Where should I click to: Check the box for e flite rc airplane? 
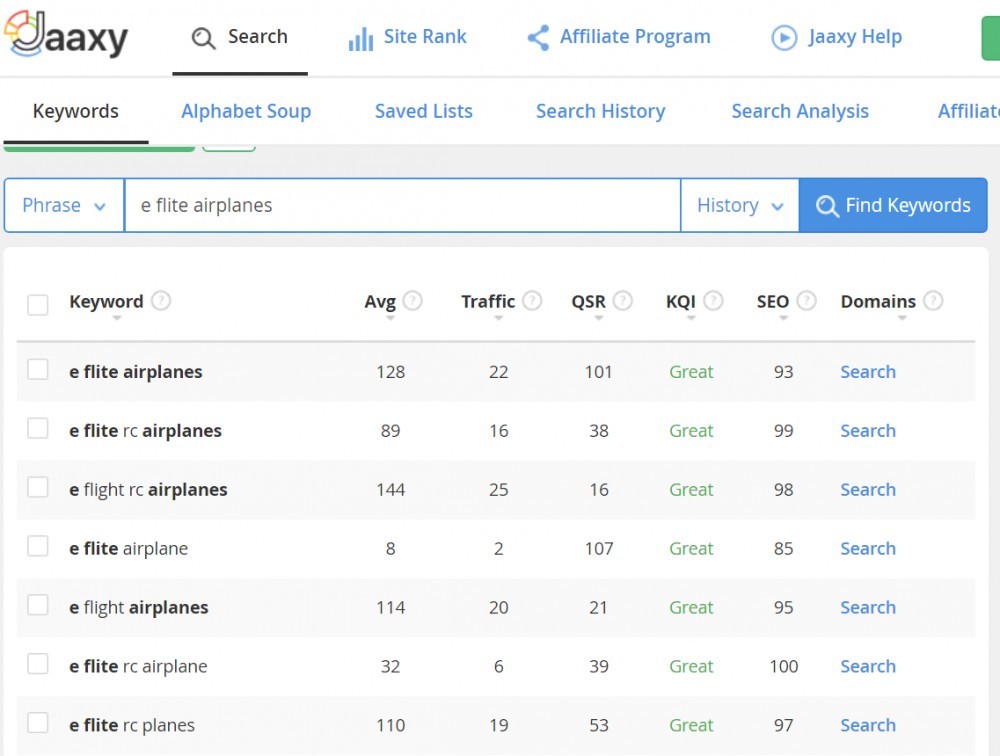point(38,663)
